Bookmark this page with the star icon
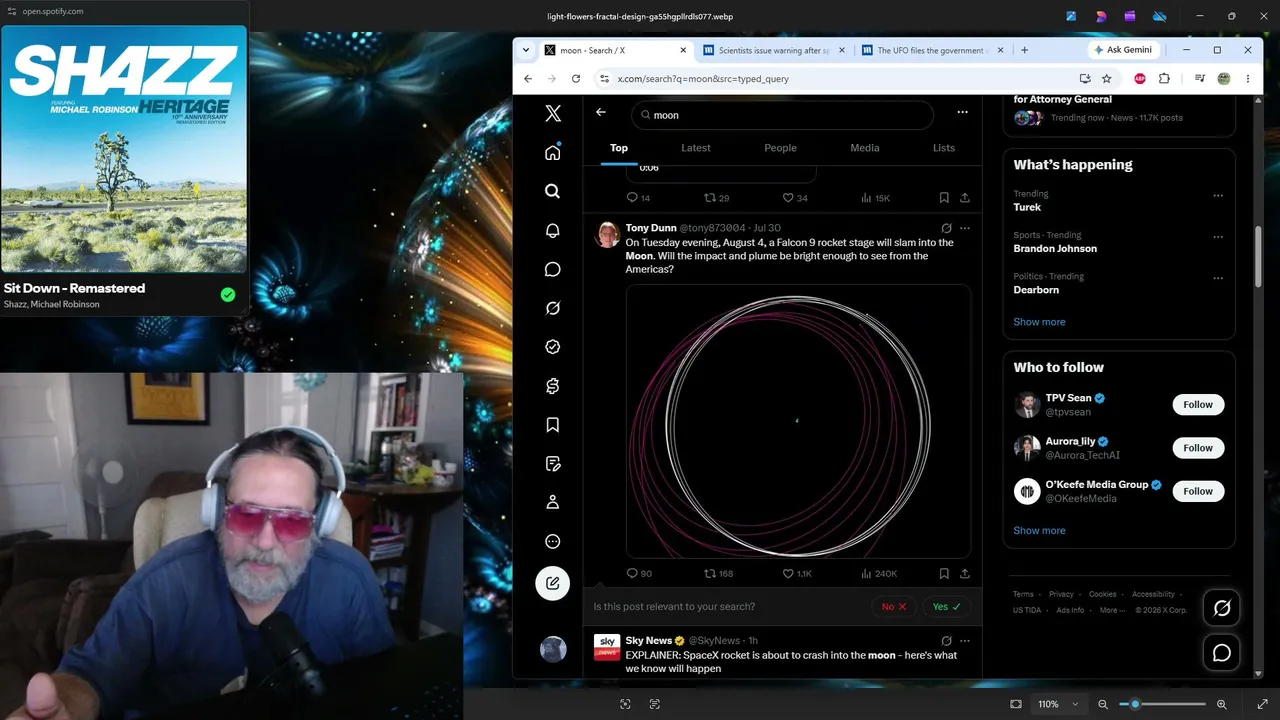The width and height of the screenshot is (1280, 720). (x=1107, y=79)
